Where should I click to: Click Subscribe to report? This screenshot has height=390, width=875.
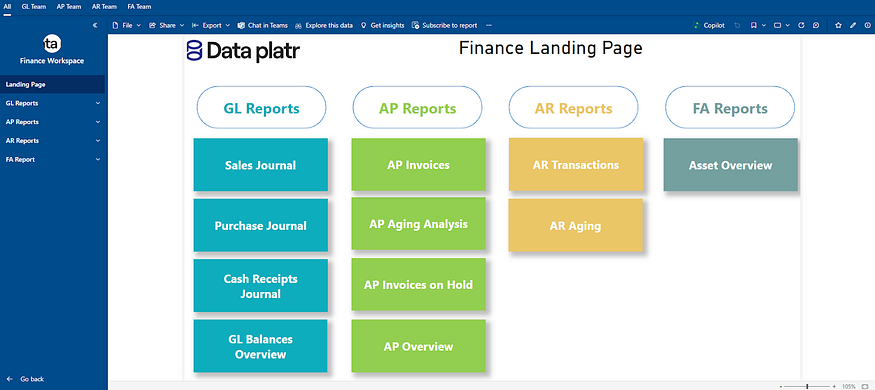[444, 25]
